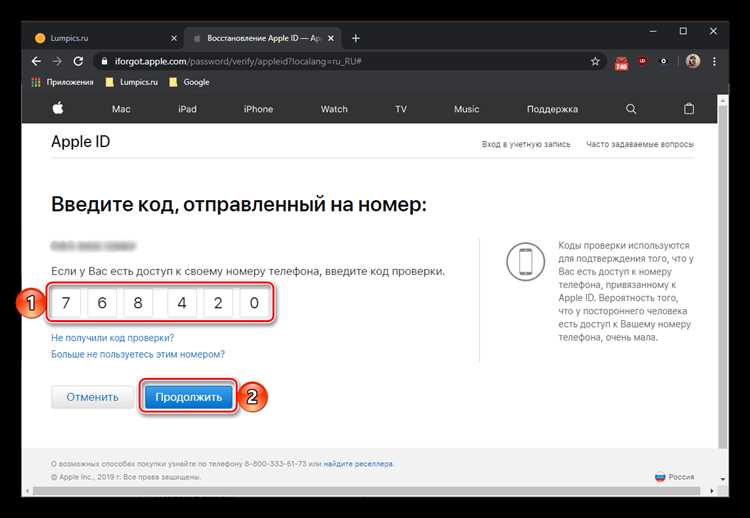Image resolution: width=750 pixels, height=518 pixels.
Task: Open the Приложения apps shortcut
Action: [62, 82]
